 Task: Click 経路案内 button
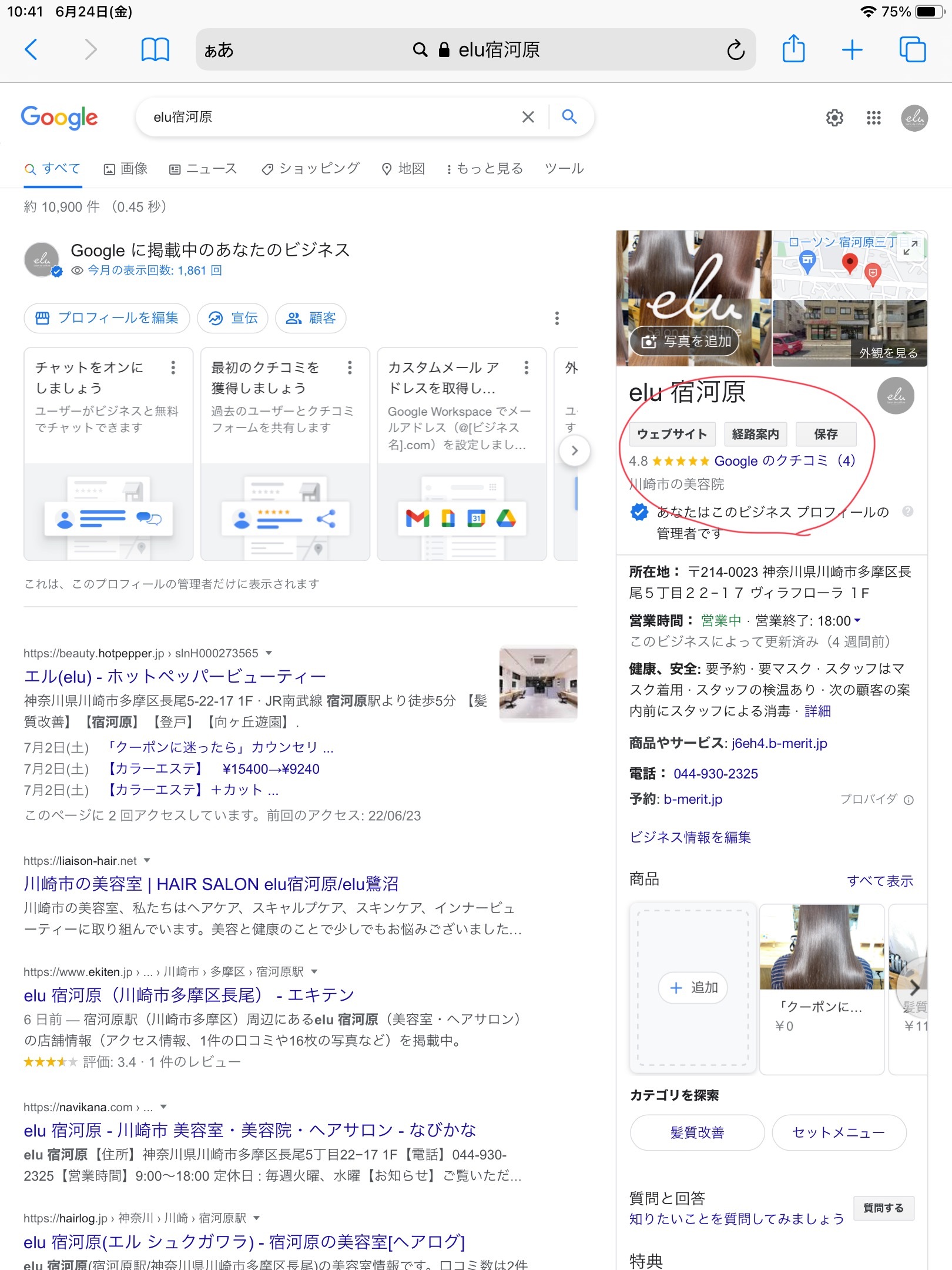pyautogui.click(x=755, y=435)
